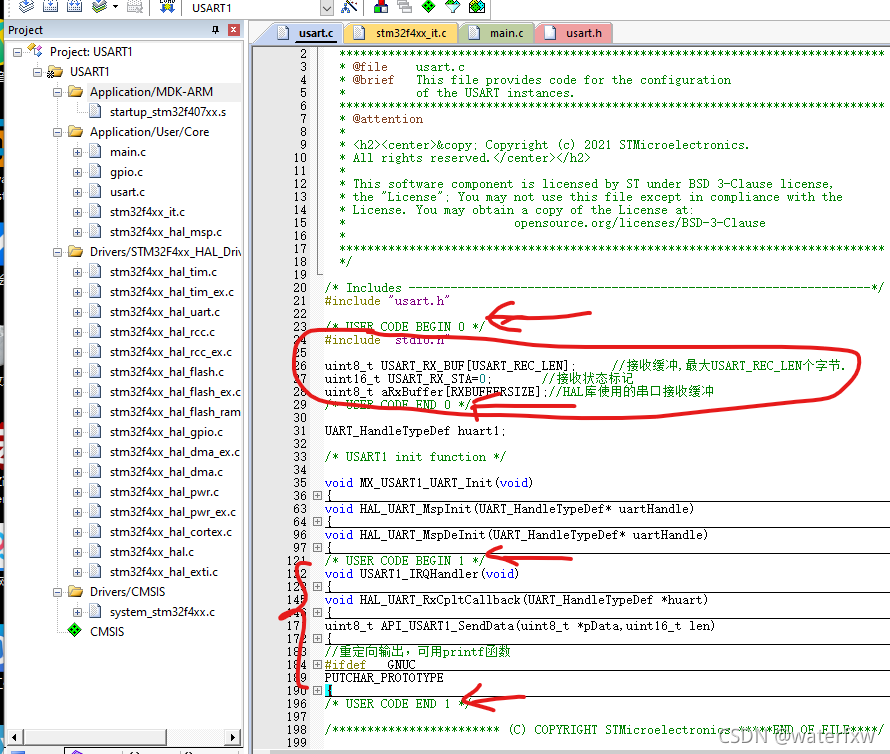Click the Batch build icon

(99, 6)
